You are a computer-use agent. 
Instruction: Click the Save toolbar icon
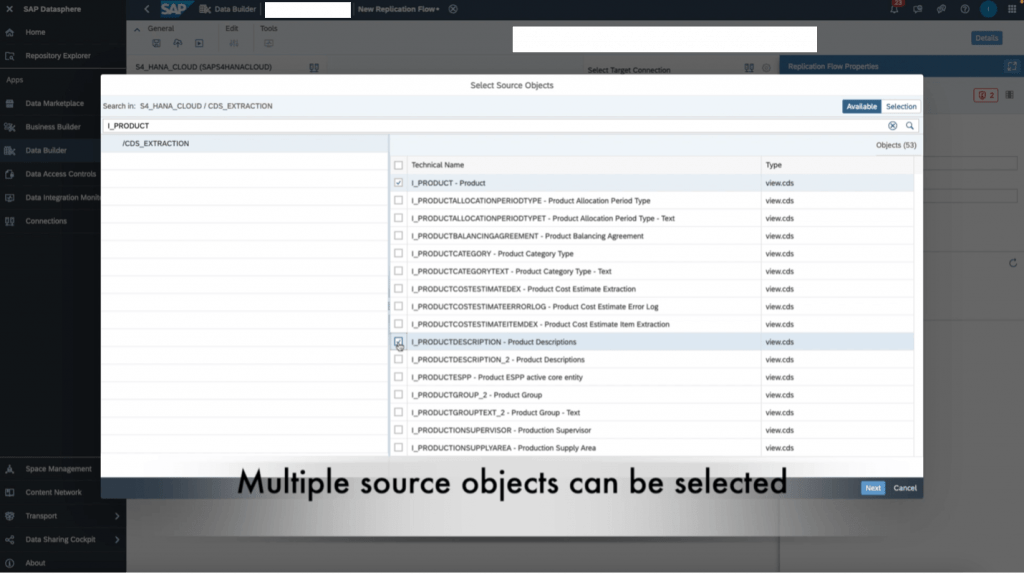click(x=156, y=43)
